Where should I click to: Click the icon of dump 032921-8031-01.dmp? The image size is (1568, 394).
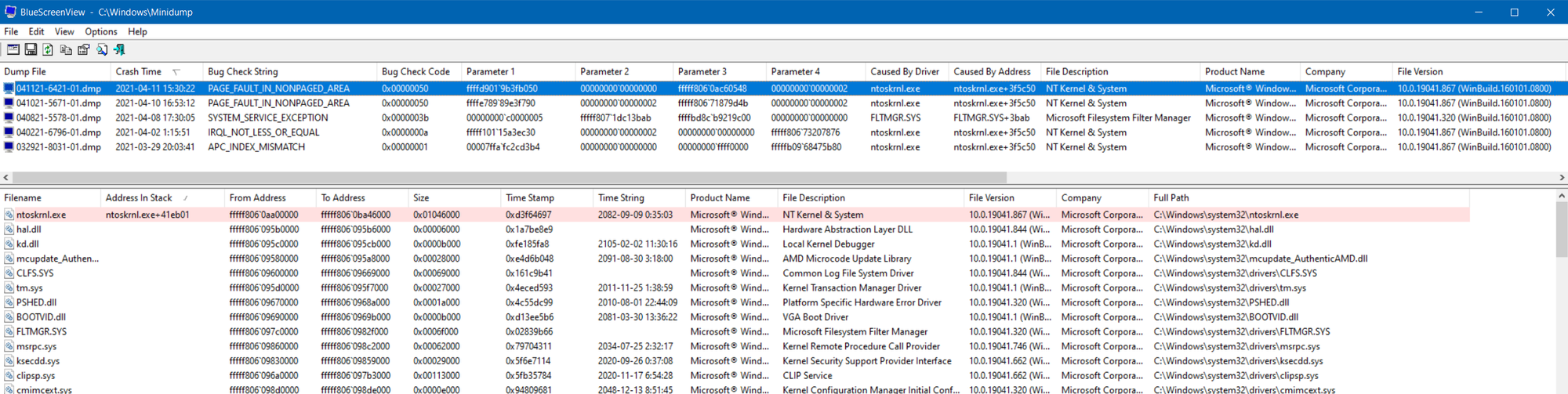pyautogui.click(x=9, y=147)
